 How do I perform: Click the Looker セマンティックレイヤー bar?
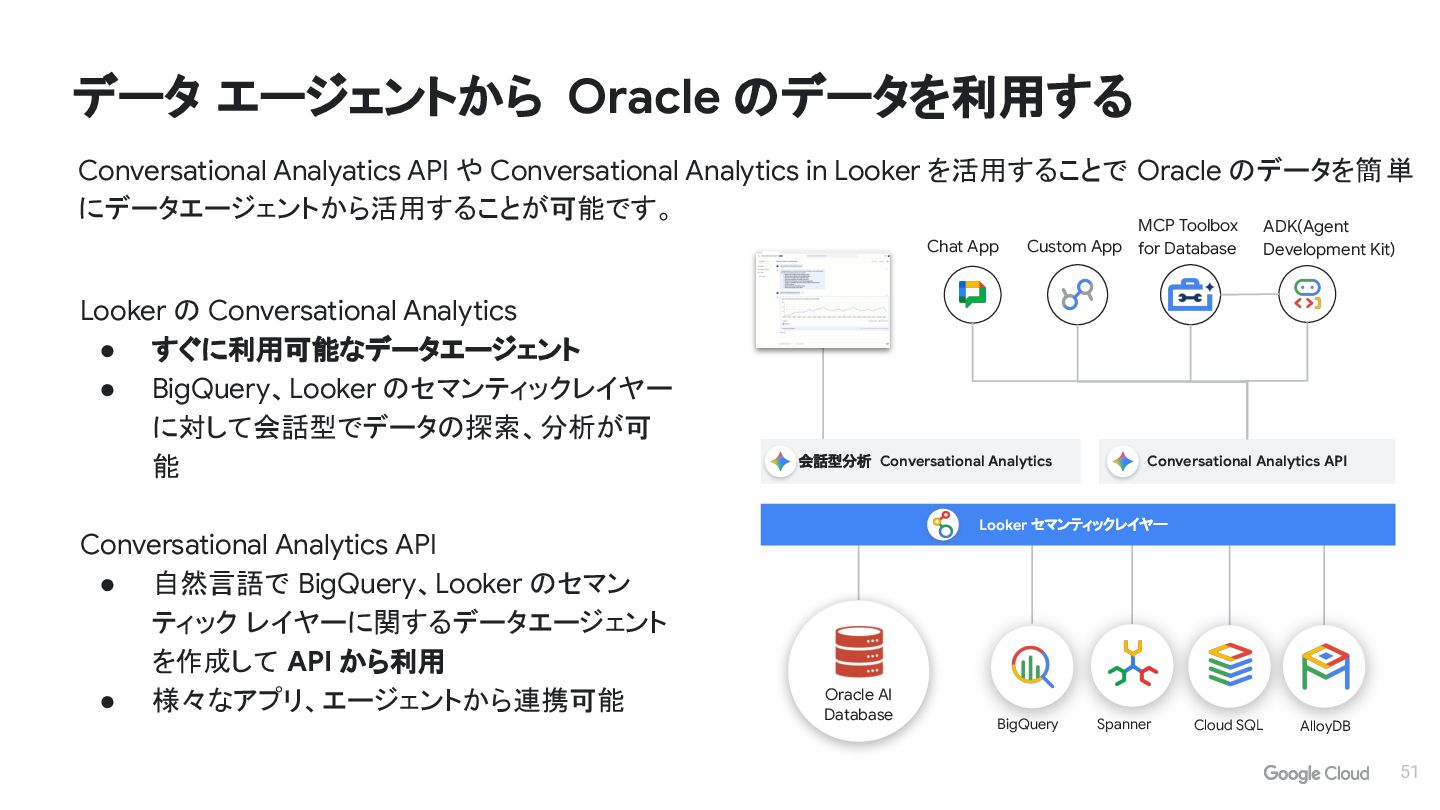pos(1078,524)
